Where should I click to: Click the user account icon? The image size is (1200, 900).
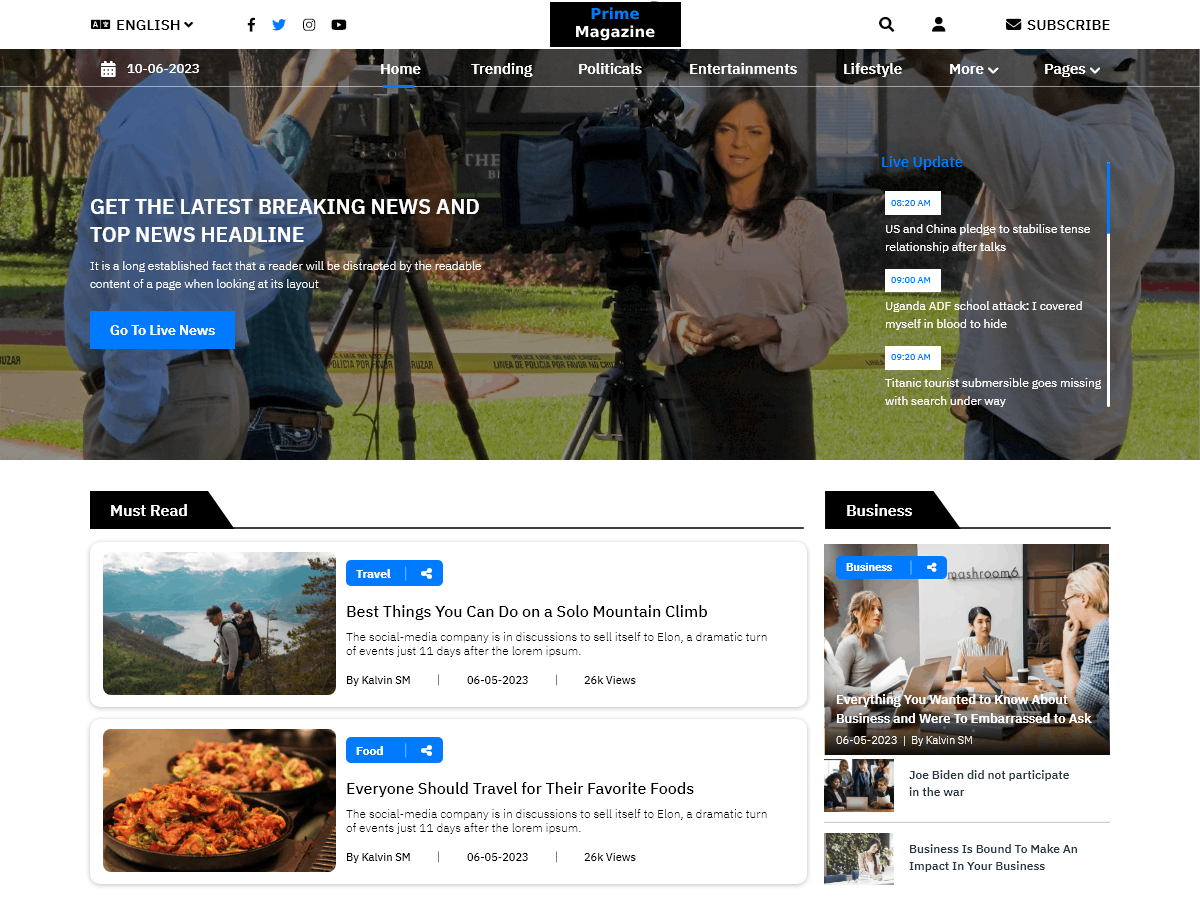pyautogui.click(x=938, y=25)
